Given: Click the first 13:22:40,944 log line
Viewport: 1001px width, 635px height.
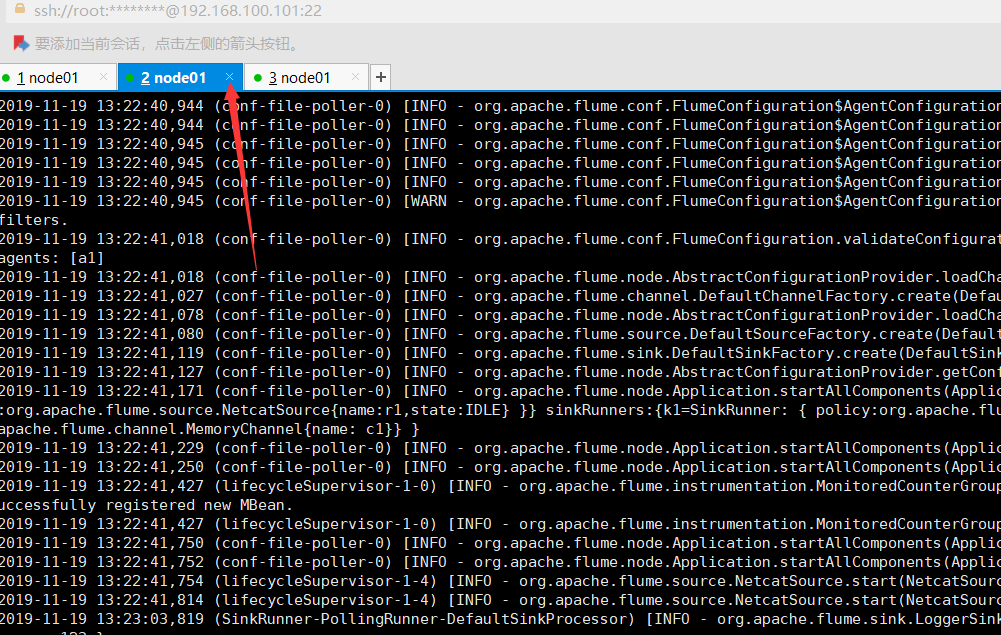Looking at the screenshot, I should [500, 106].
